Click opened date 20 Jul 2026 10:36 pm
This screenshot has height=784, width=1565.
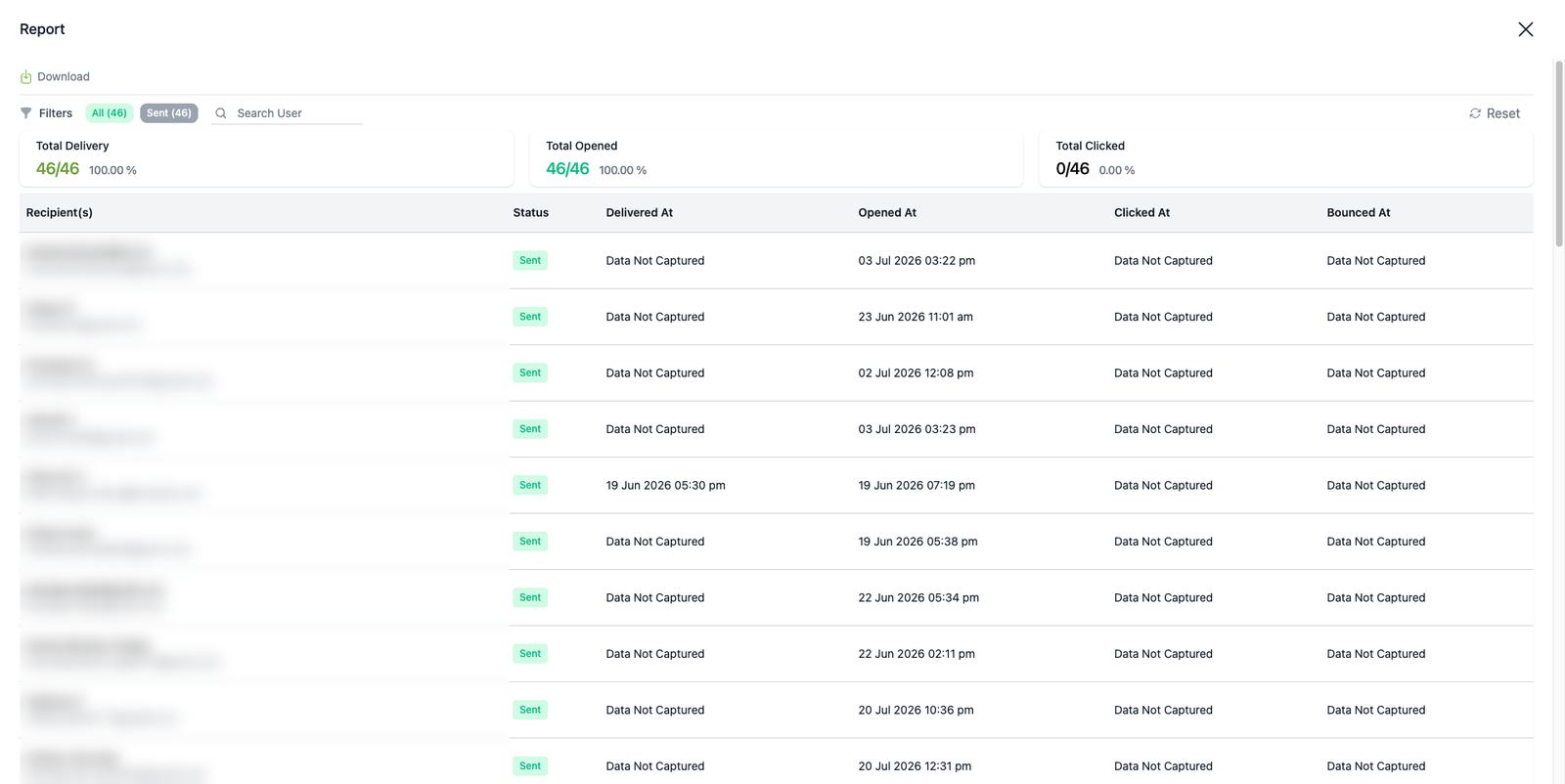pyautogui.click(x=916, y=711)
